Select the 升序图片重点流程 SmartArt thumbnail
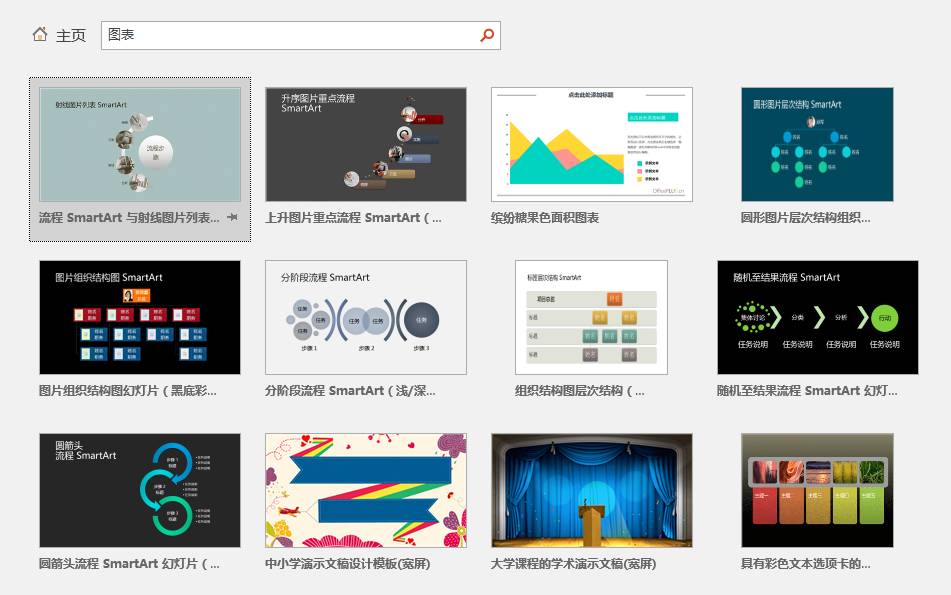The height and width of the screenshot is (595, 951). (366, 145)
